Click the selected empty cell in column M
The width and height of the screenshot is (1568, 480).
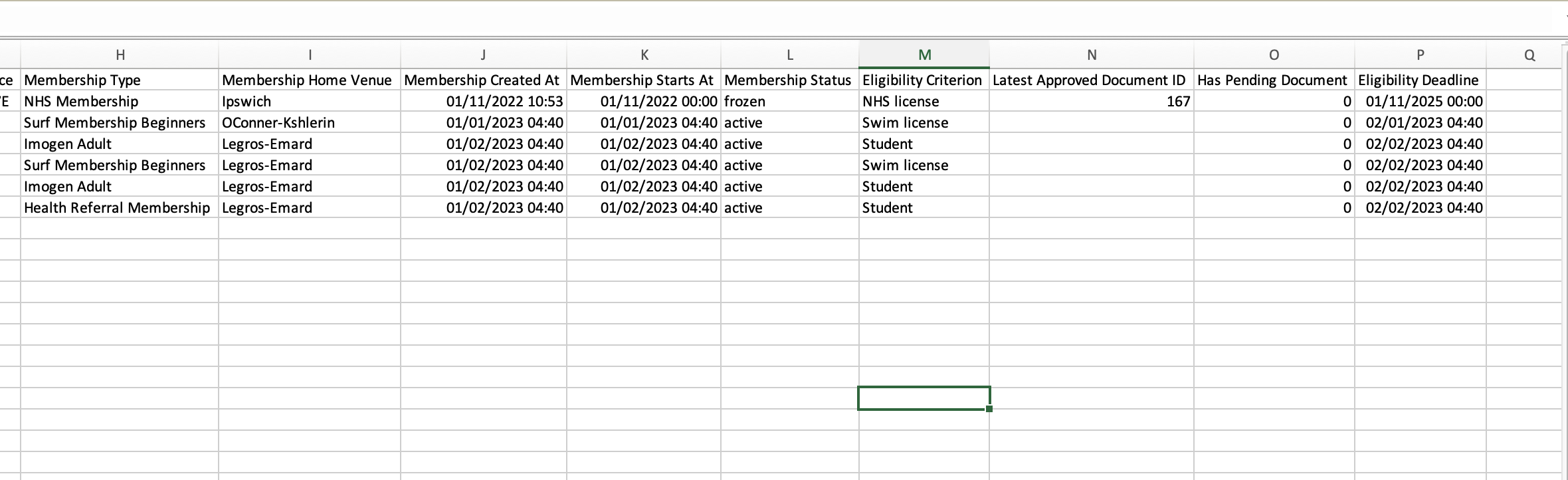coord(924,398)
